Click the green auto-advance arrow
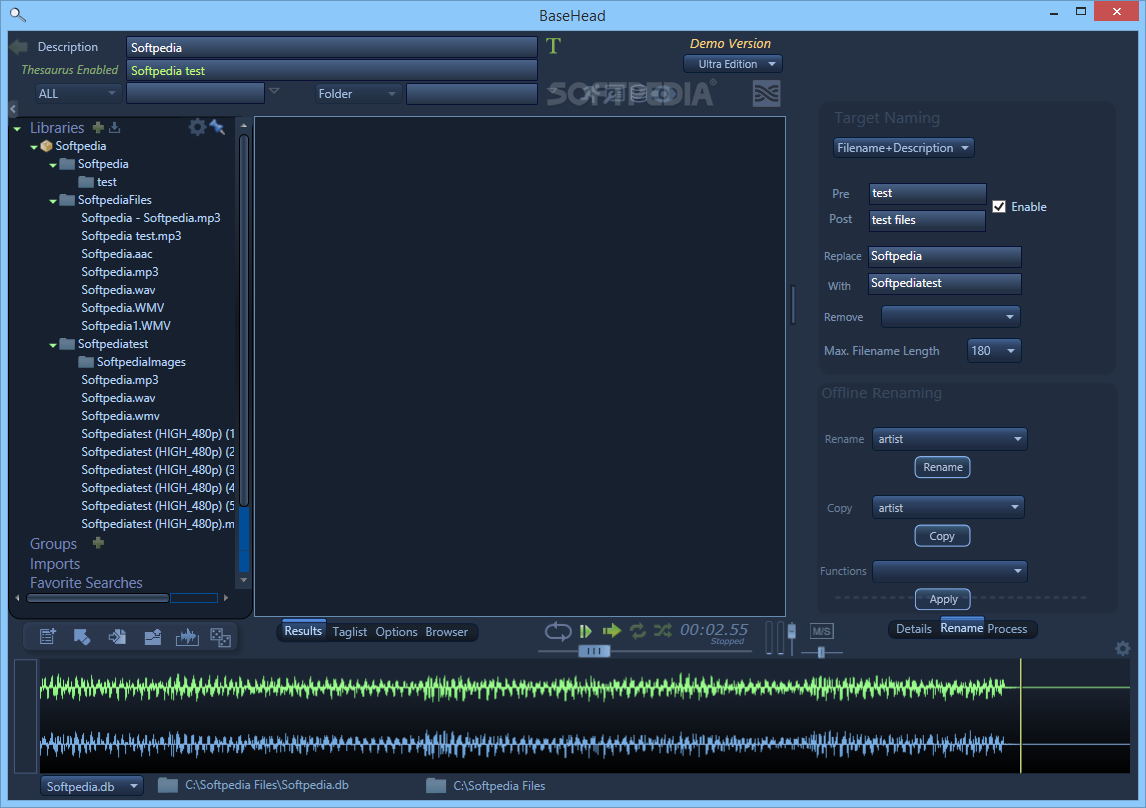This screenshot has width=1146, height=808. point(612,630)
